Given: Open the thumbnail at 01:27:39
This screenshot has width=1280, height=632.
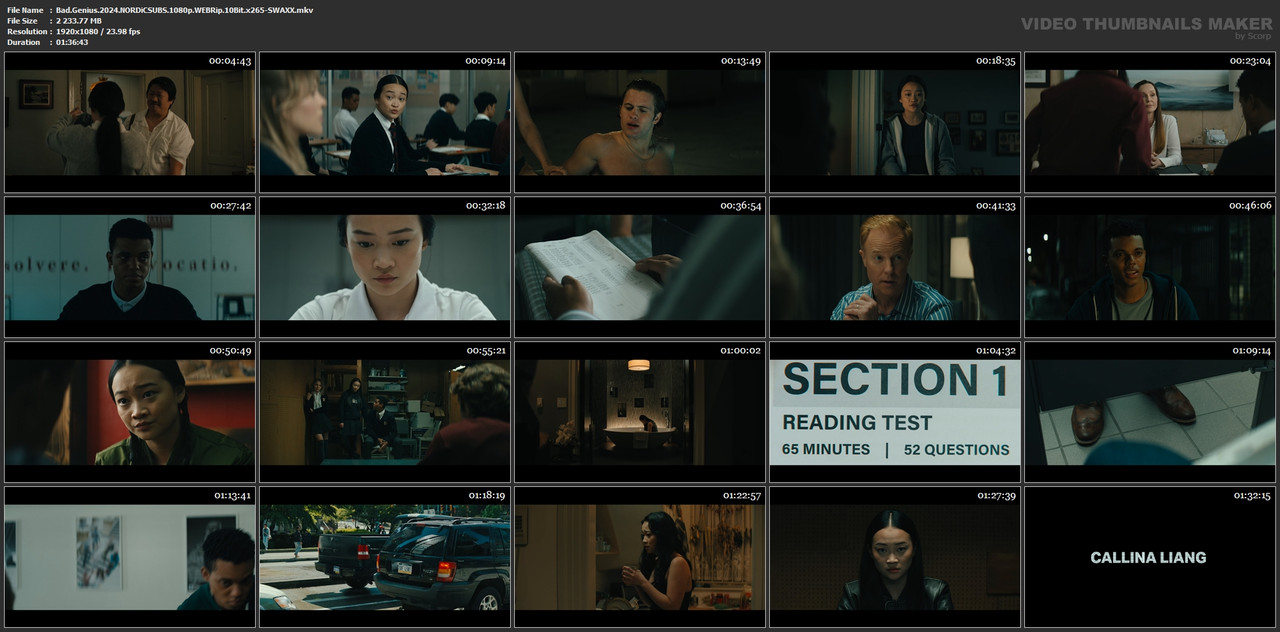Looking at the screenshot, I should click(895, 557).
